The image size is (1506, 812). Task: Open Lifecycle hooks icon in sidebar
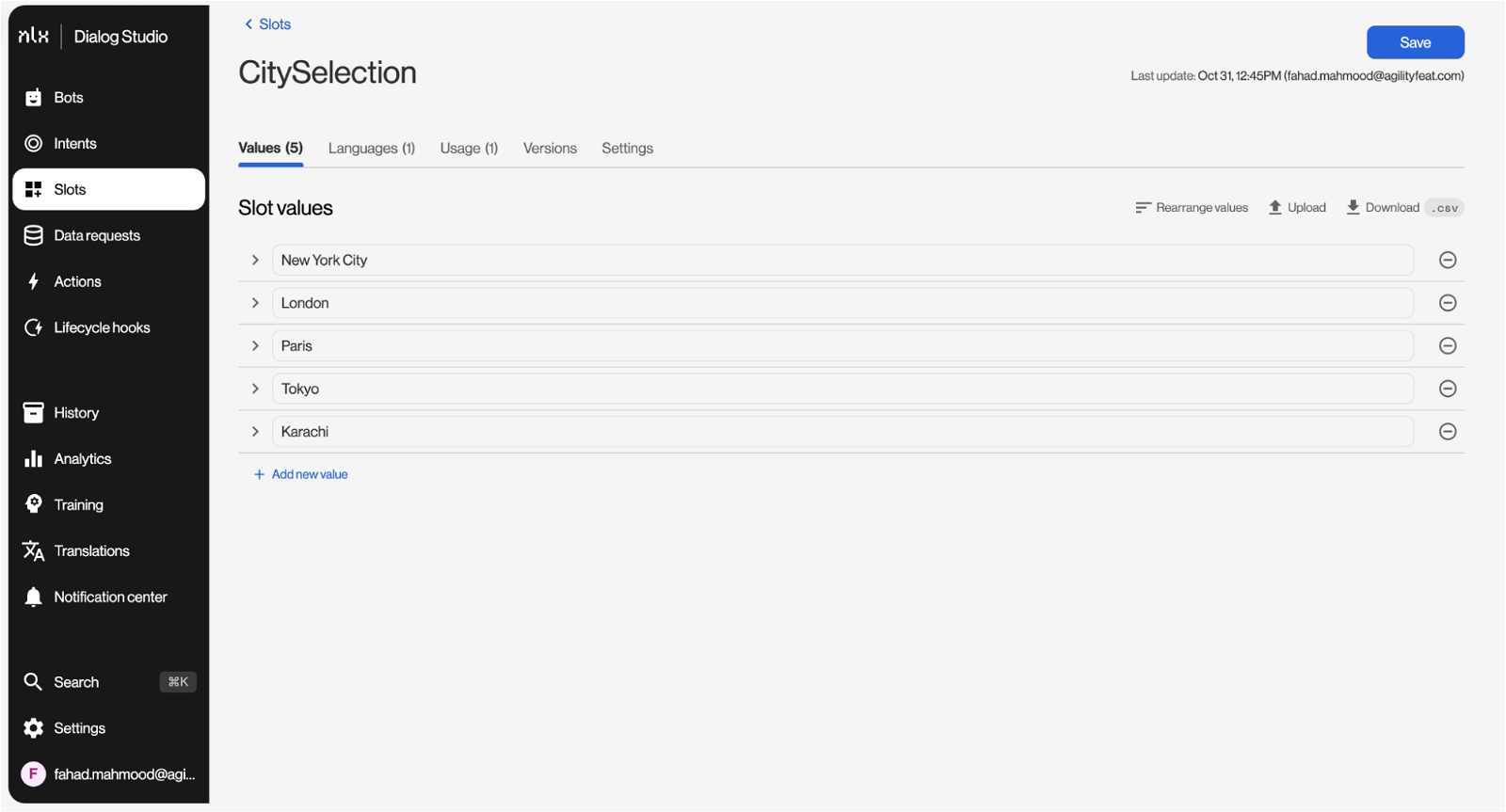(34, 328)
